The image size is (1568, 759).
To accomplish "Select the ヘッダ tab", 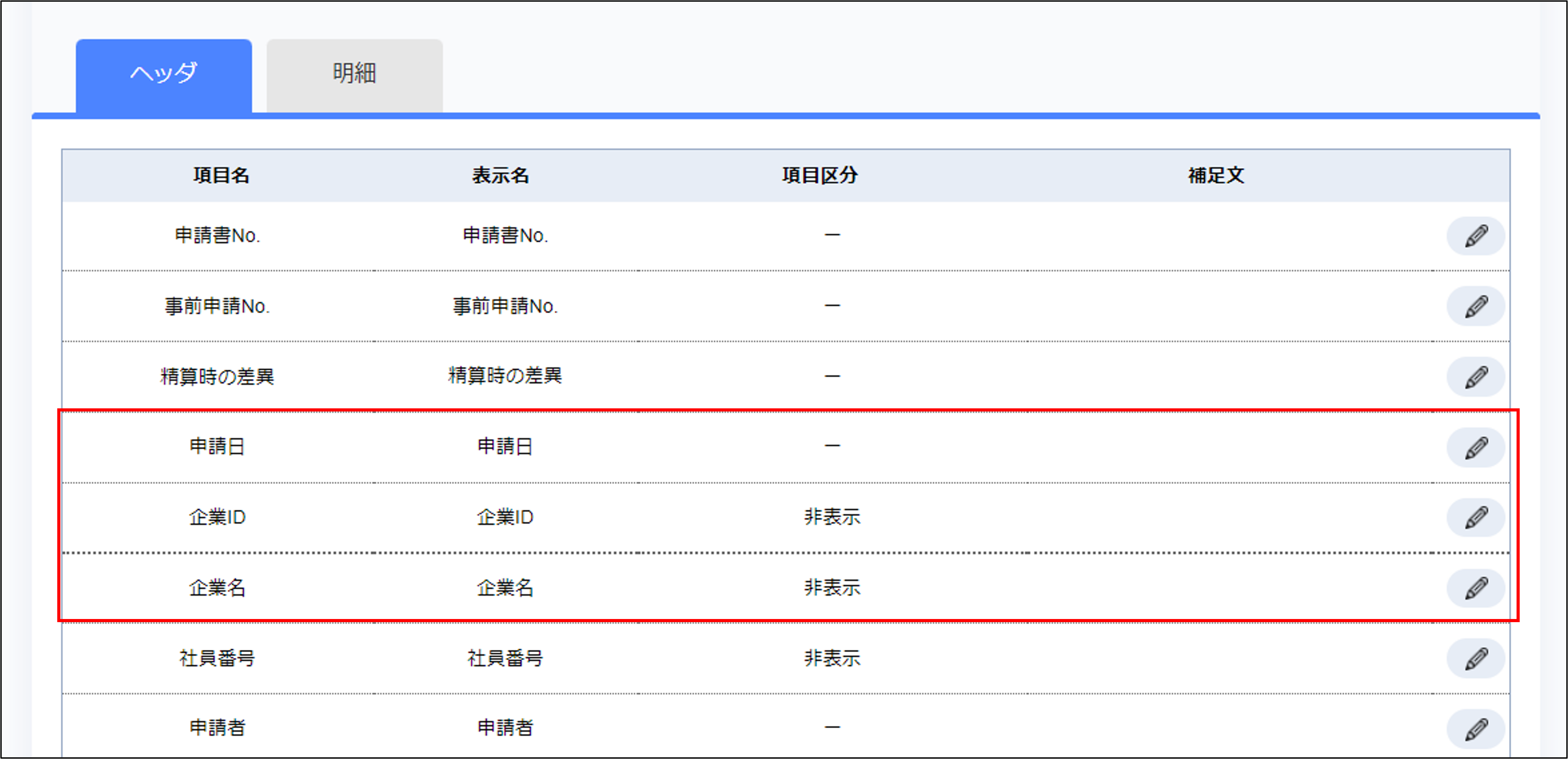I will [x=164, y=74].
